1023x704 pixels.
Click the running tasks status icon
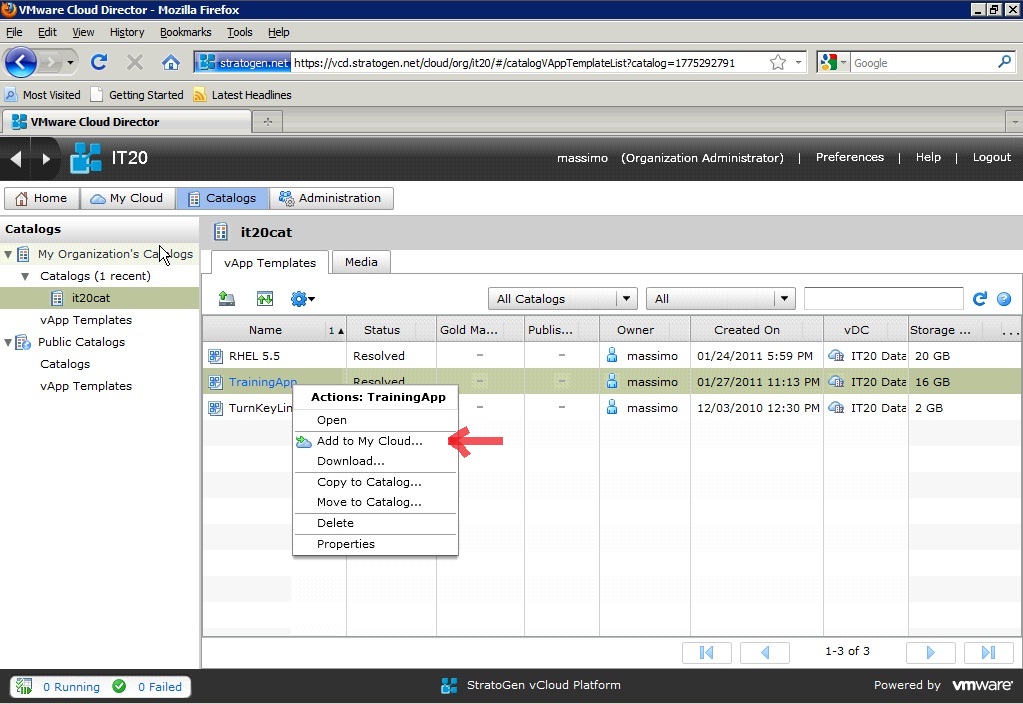24,686
